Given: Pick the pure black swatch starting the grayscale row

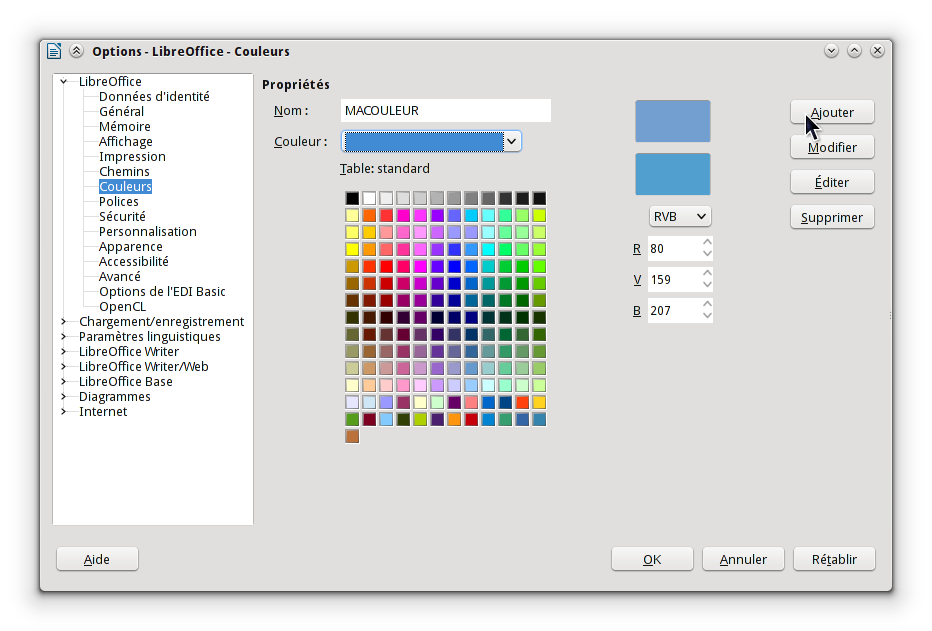Looking at the screenshot, I should (x=352, y=198).
